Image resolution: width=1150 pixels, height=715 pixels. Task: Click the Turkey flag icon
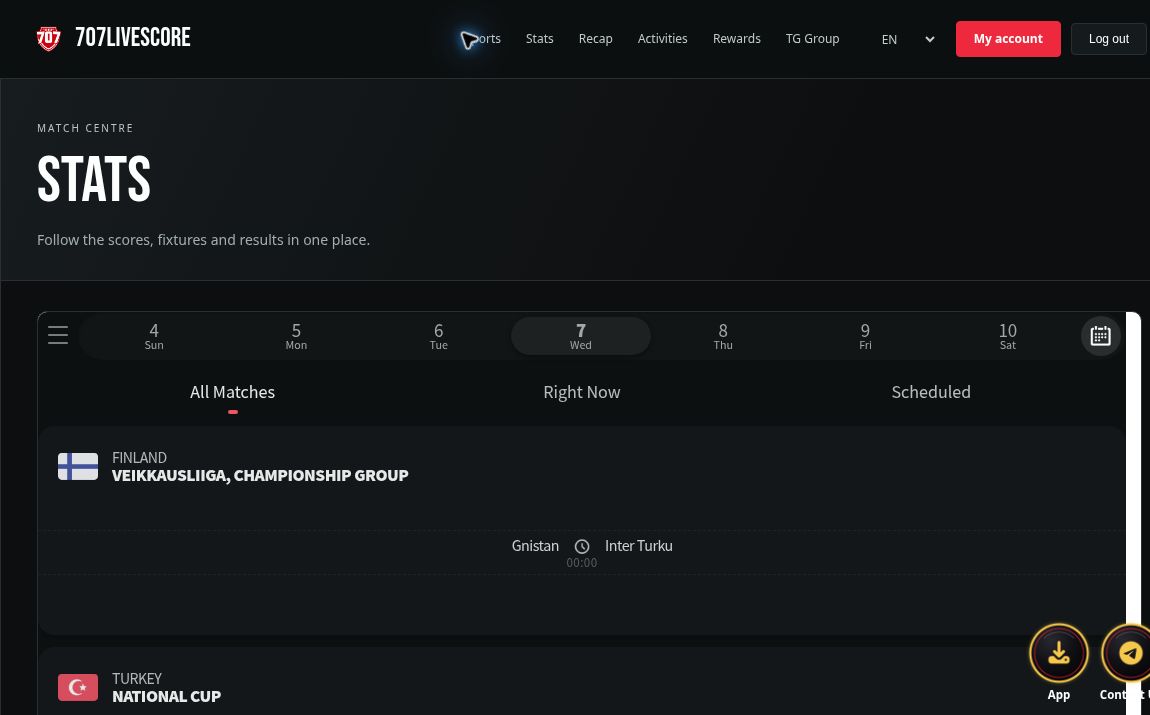[78, 687]
